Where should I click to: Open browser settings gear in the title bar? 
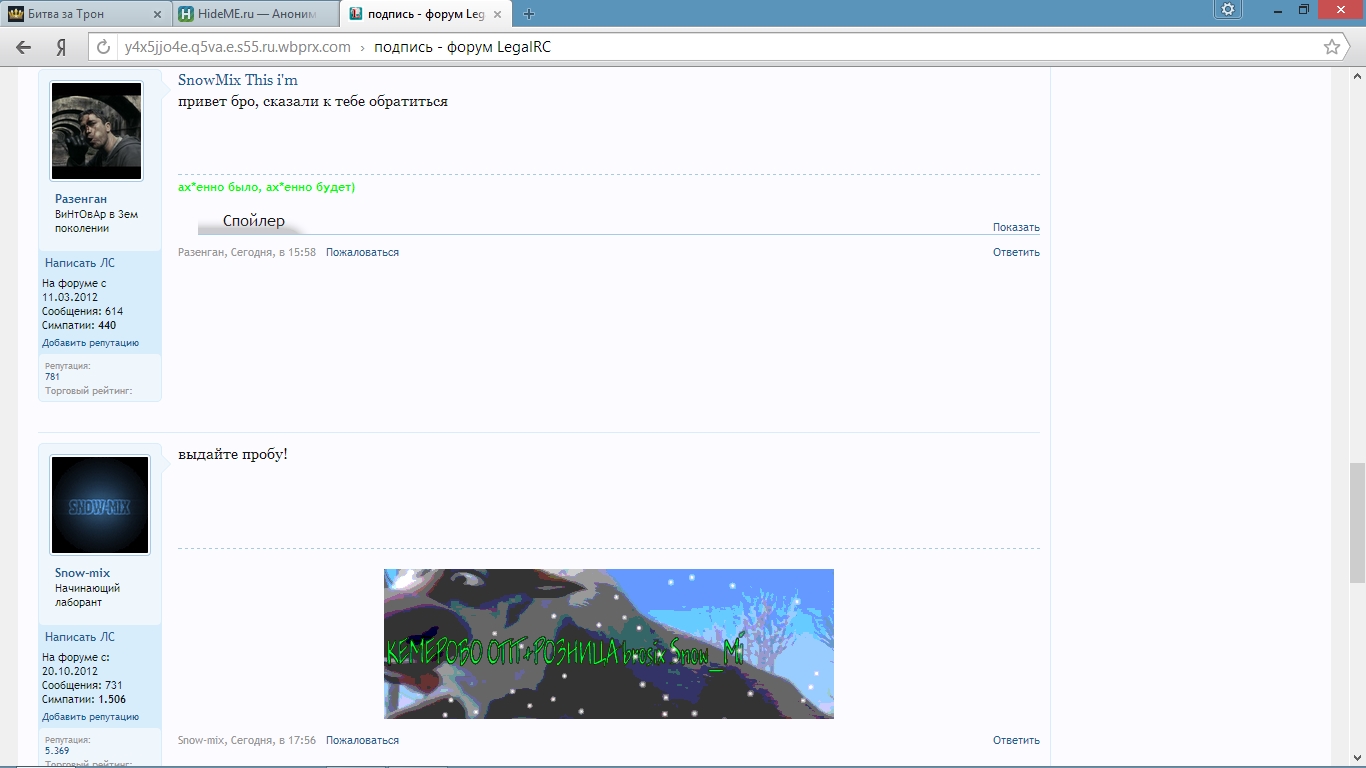point(1228,10)
